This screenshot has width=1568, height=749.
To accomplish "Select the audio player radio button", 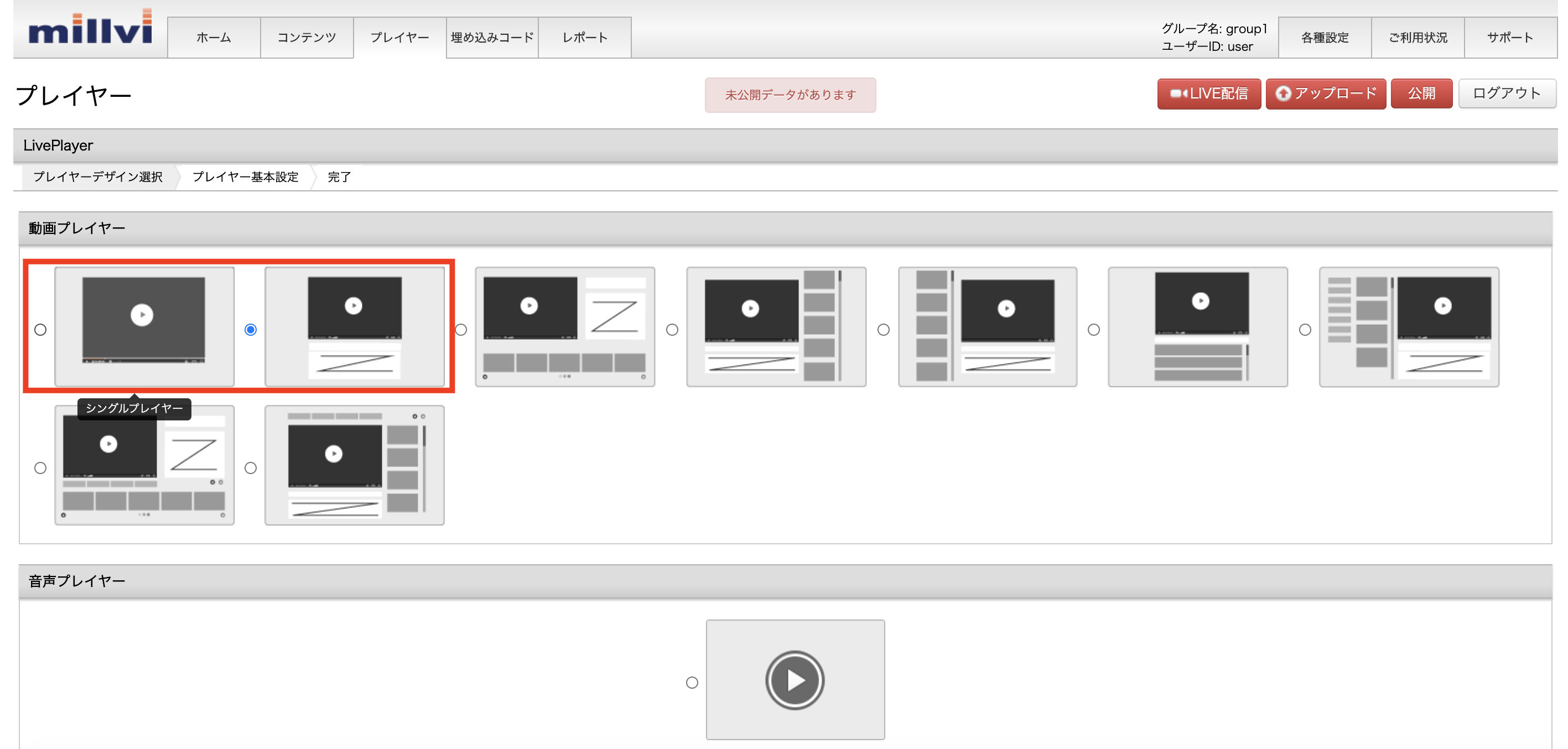I will (x=692, y=683).
